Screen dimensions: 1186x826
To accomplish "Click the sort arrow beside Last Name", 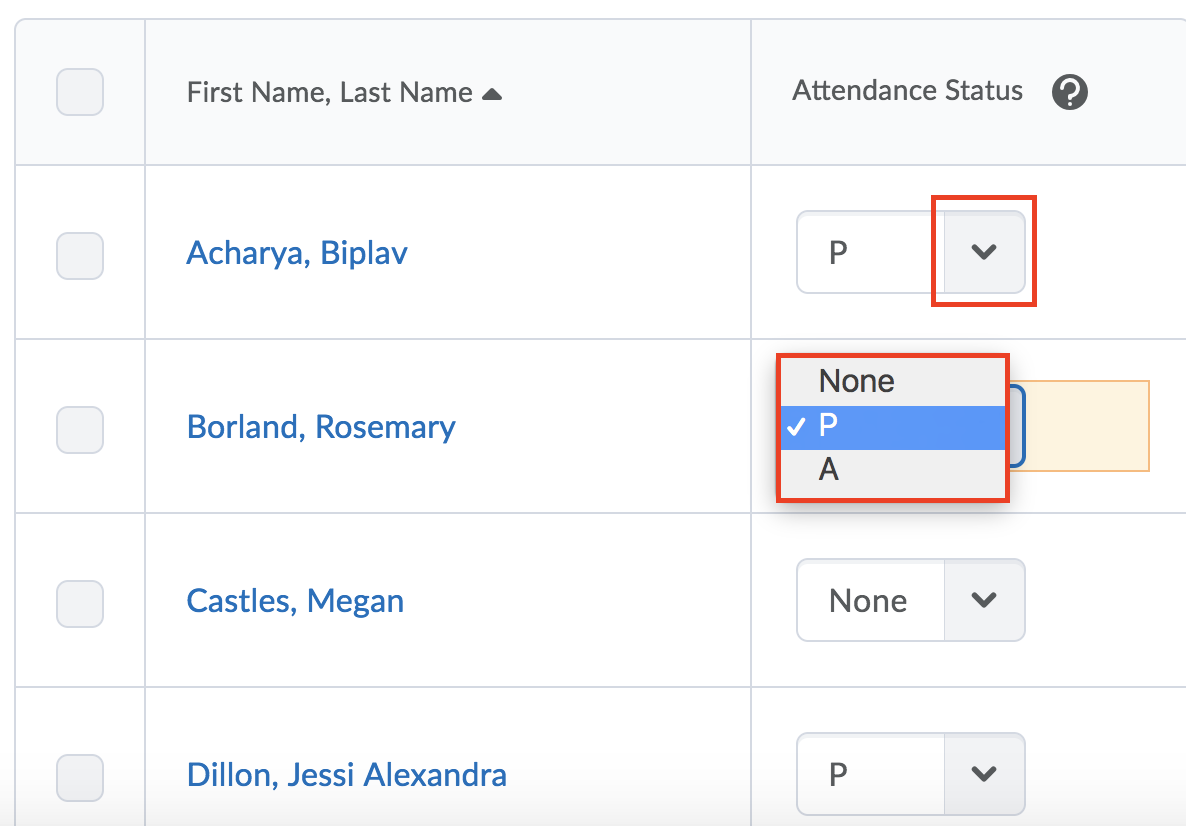I will pyautogui.click(x=492, y=94).
